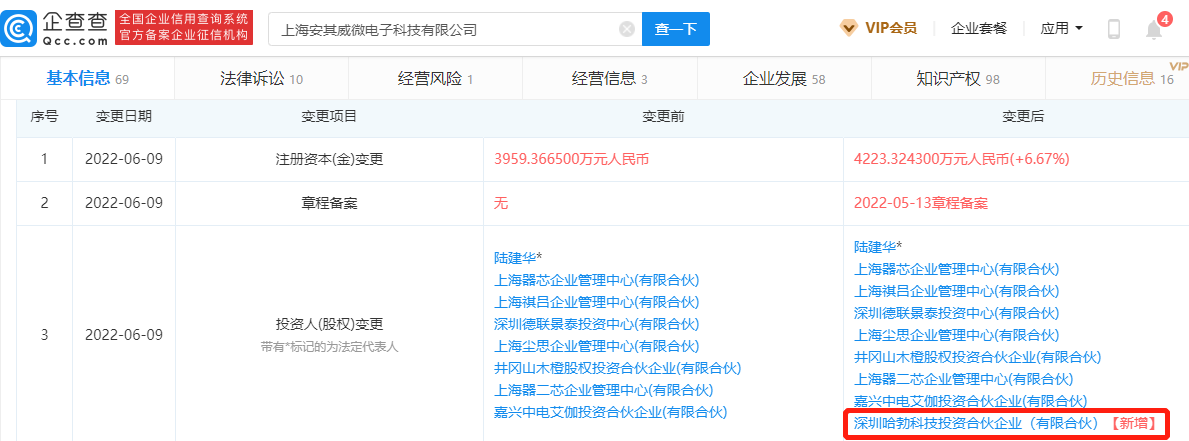Click the 全国企业信用查询系统 red banner
Screen dimensions: 1189x441
point(184,29)
